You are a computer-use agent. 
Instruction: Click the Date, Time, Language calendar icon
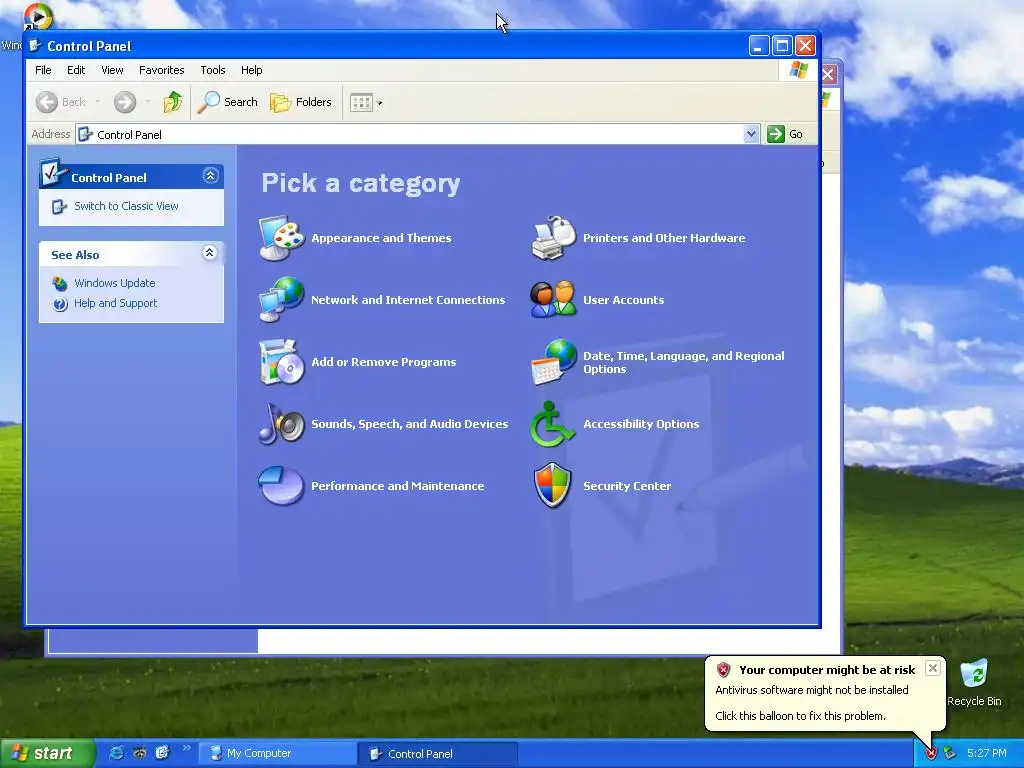pos(554,362)
